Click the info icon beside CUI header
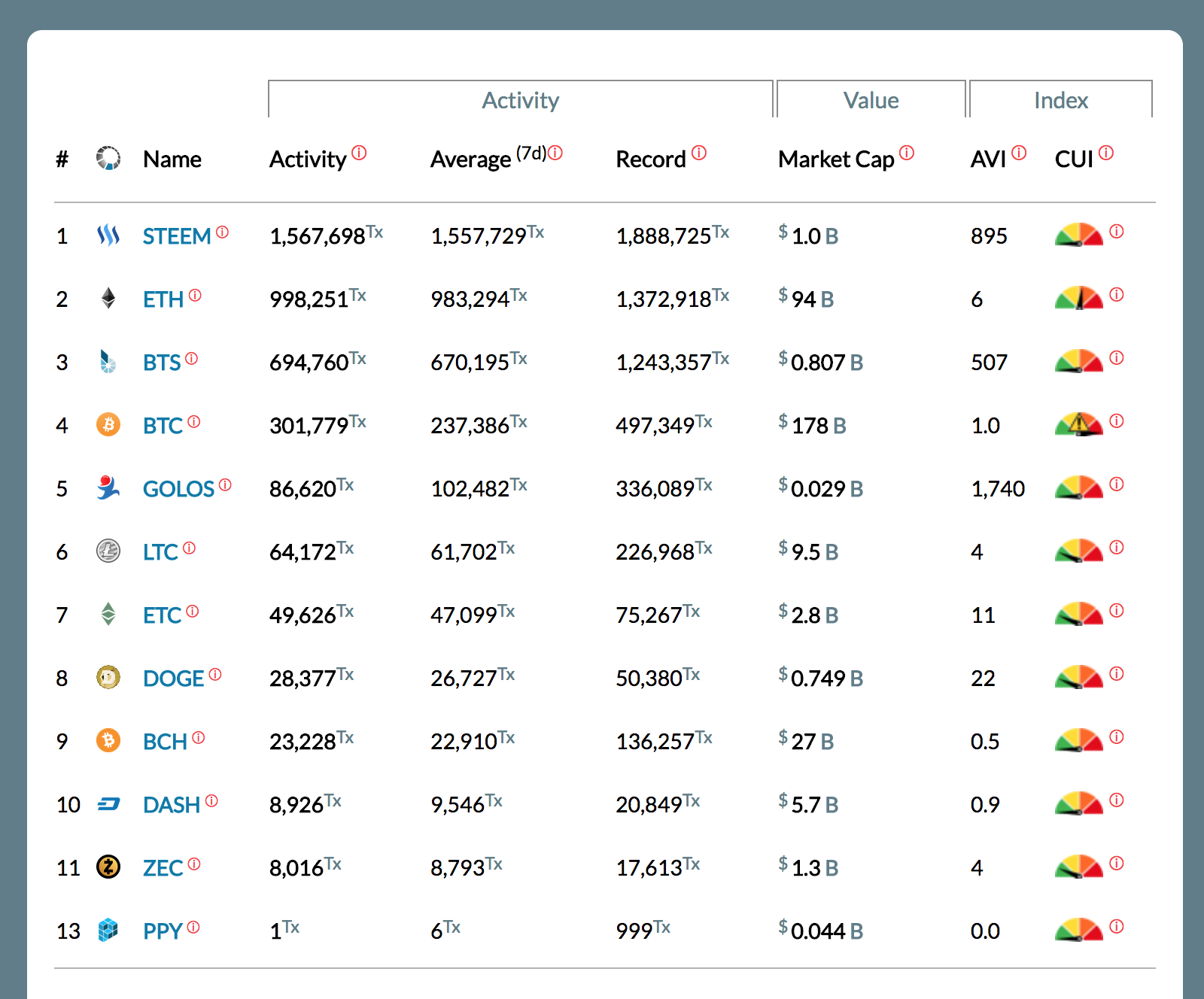1204x999 pixels. pyautogui.click(x=1106, y=153)
